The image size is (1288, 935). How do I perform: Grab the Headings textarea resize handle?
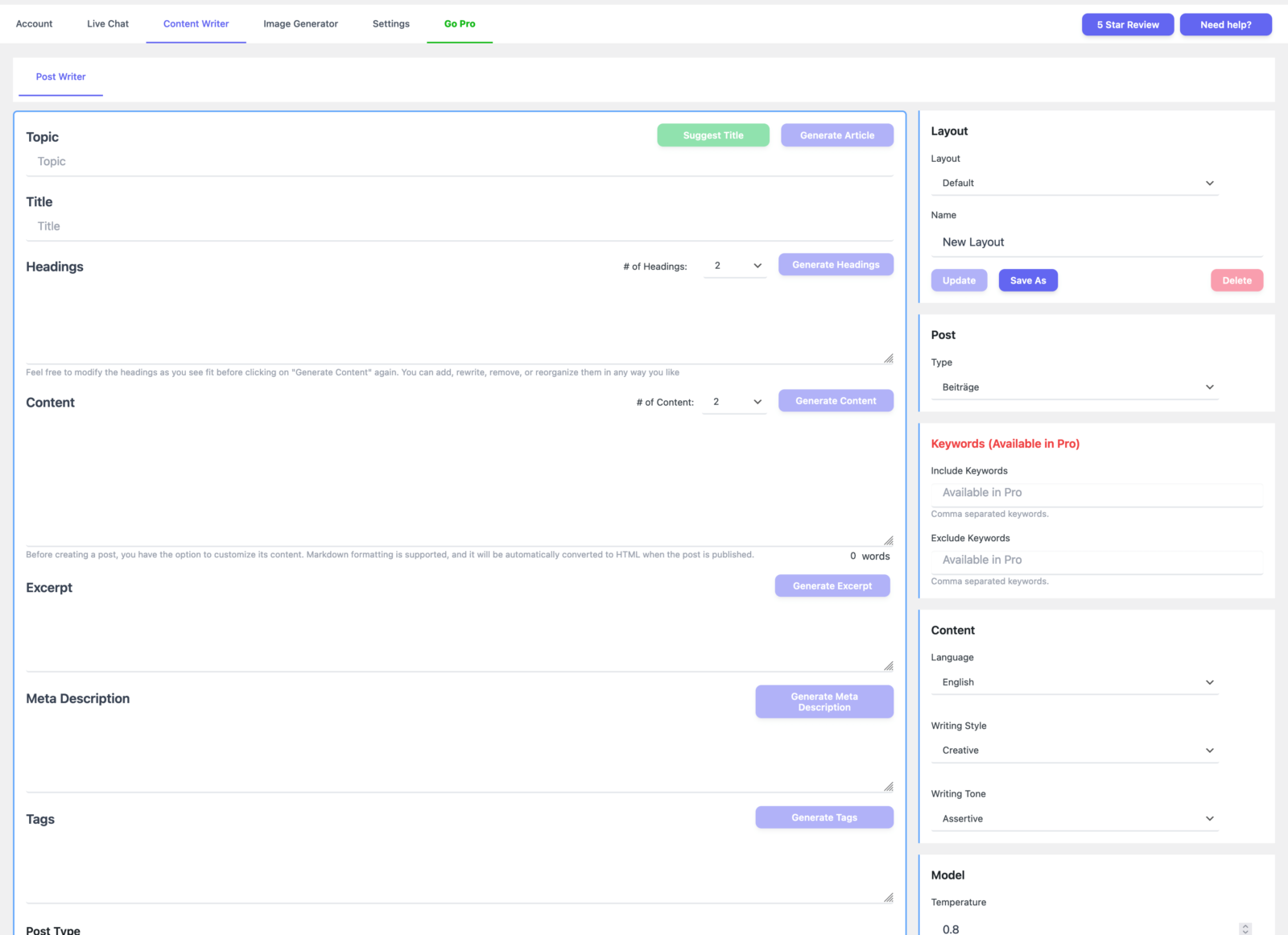(x=889, y=358)
